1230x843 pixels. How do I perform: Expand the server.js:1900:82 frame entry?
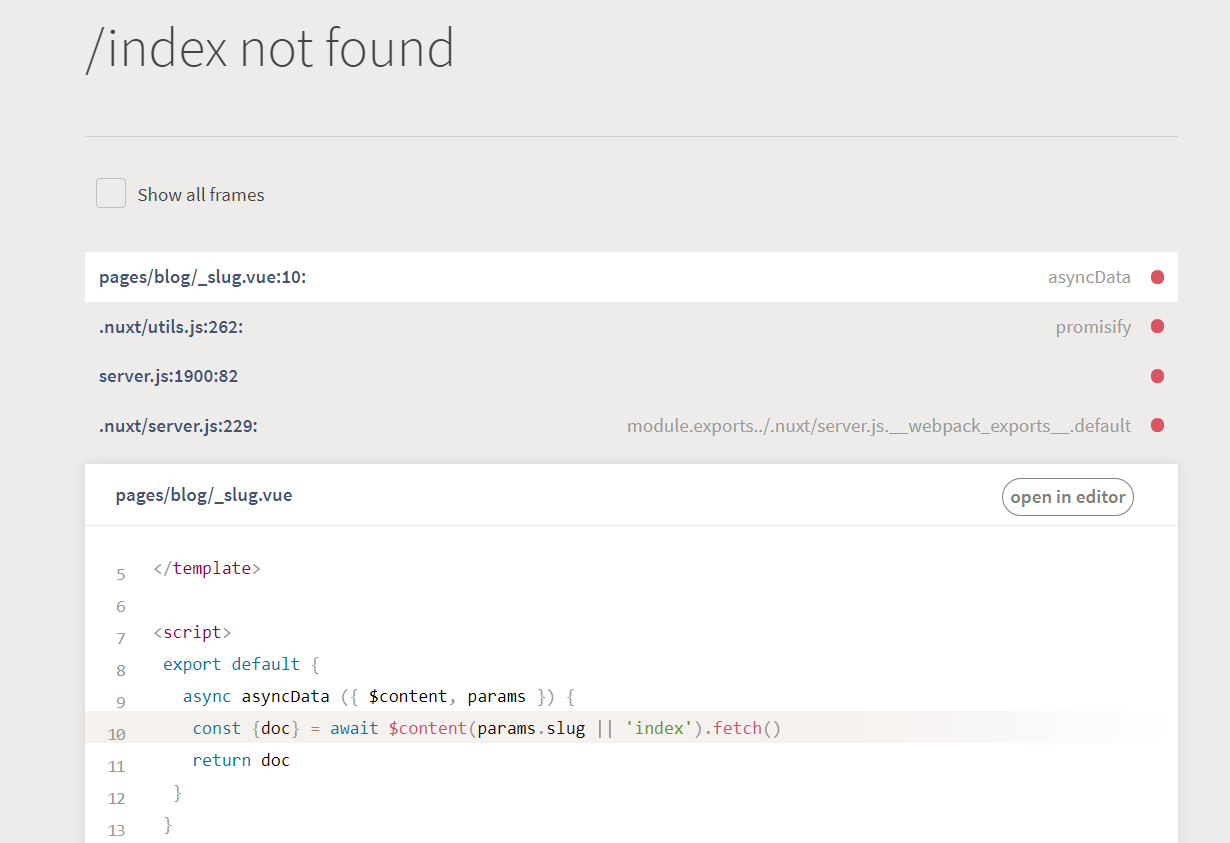click(168, 376)
